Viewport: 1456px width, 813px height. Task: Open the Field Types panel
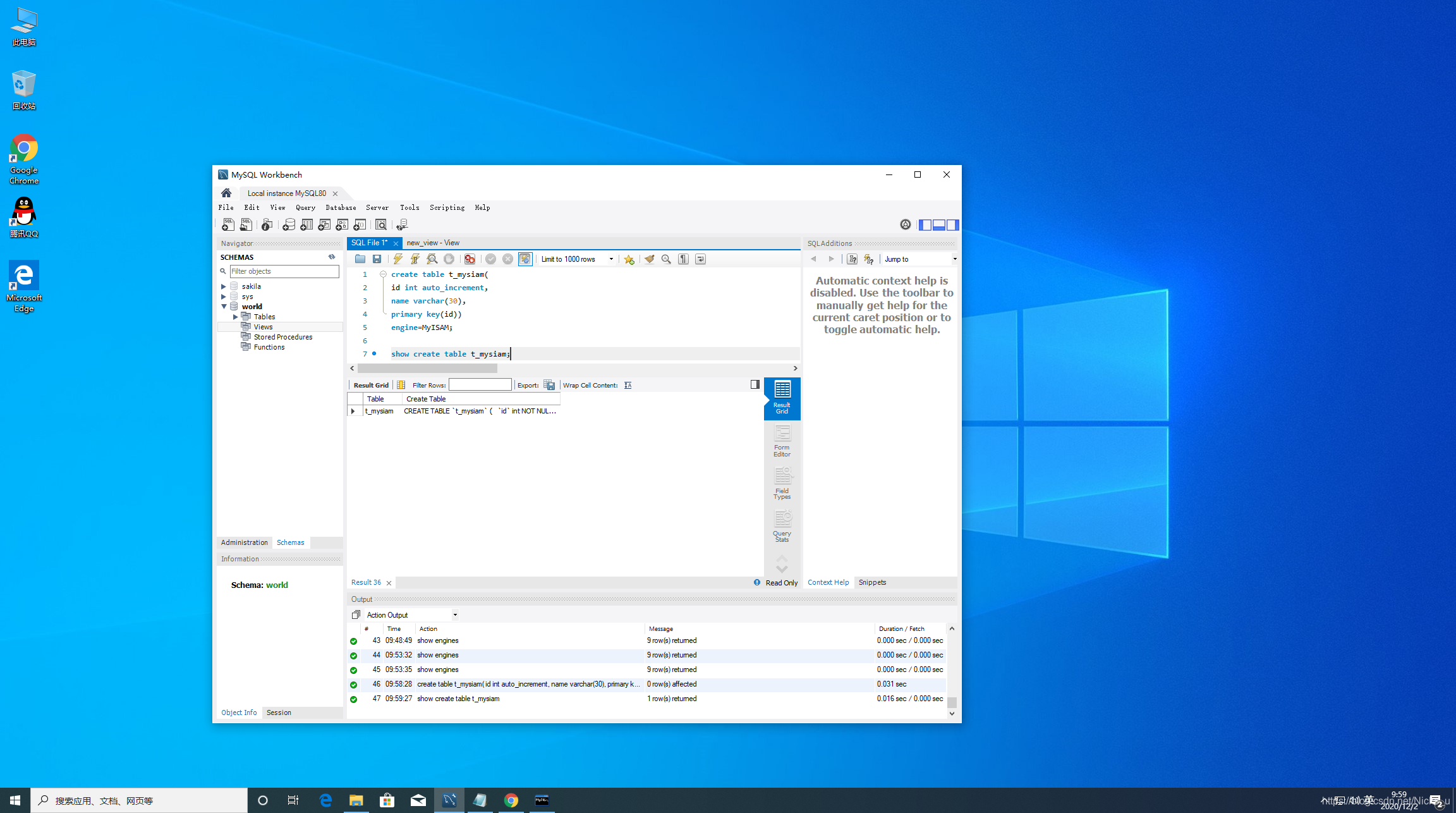[x=782, y=484]
